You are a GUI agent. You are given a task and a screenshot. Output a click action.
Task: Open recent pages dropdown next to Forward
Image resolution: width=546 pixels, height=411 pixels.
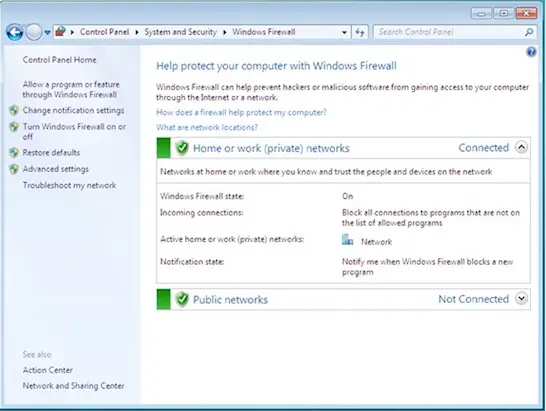(47, 33)
